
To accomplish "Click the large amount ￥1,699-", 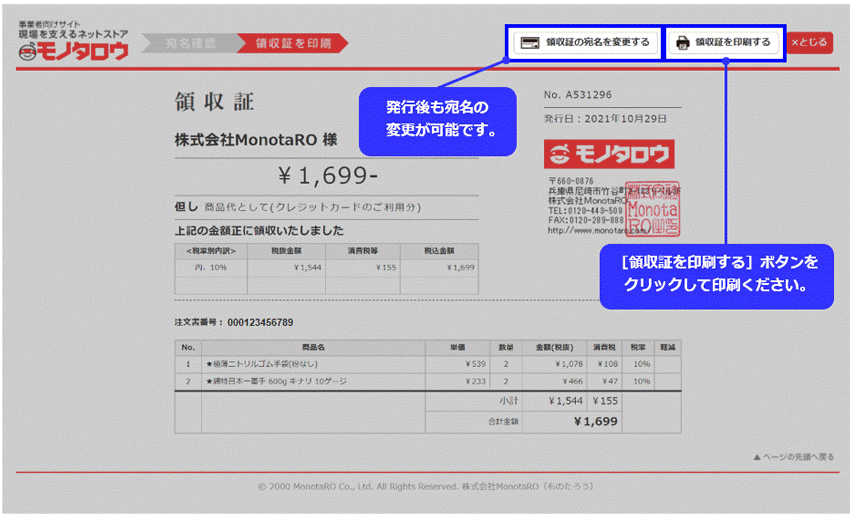I will click(x=327, y=176).
